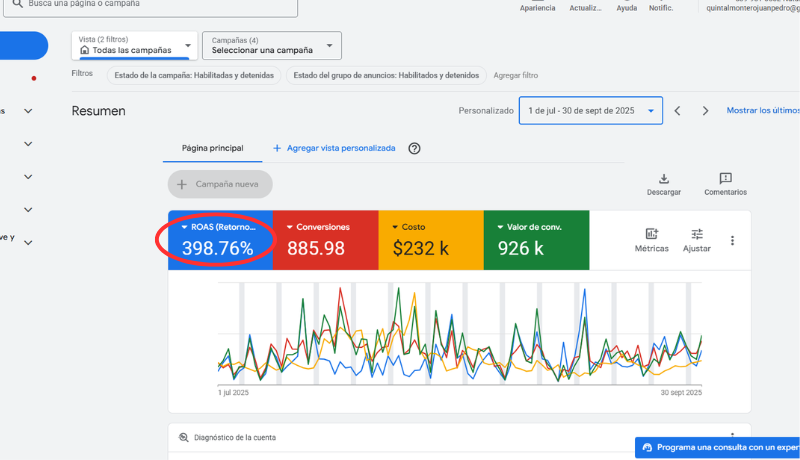Click Agregar filtro
800x460 pixels.
[515, 75]
